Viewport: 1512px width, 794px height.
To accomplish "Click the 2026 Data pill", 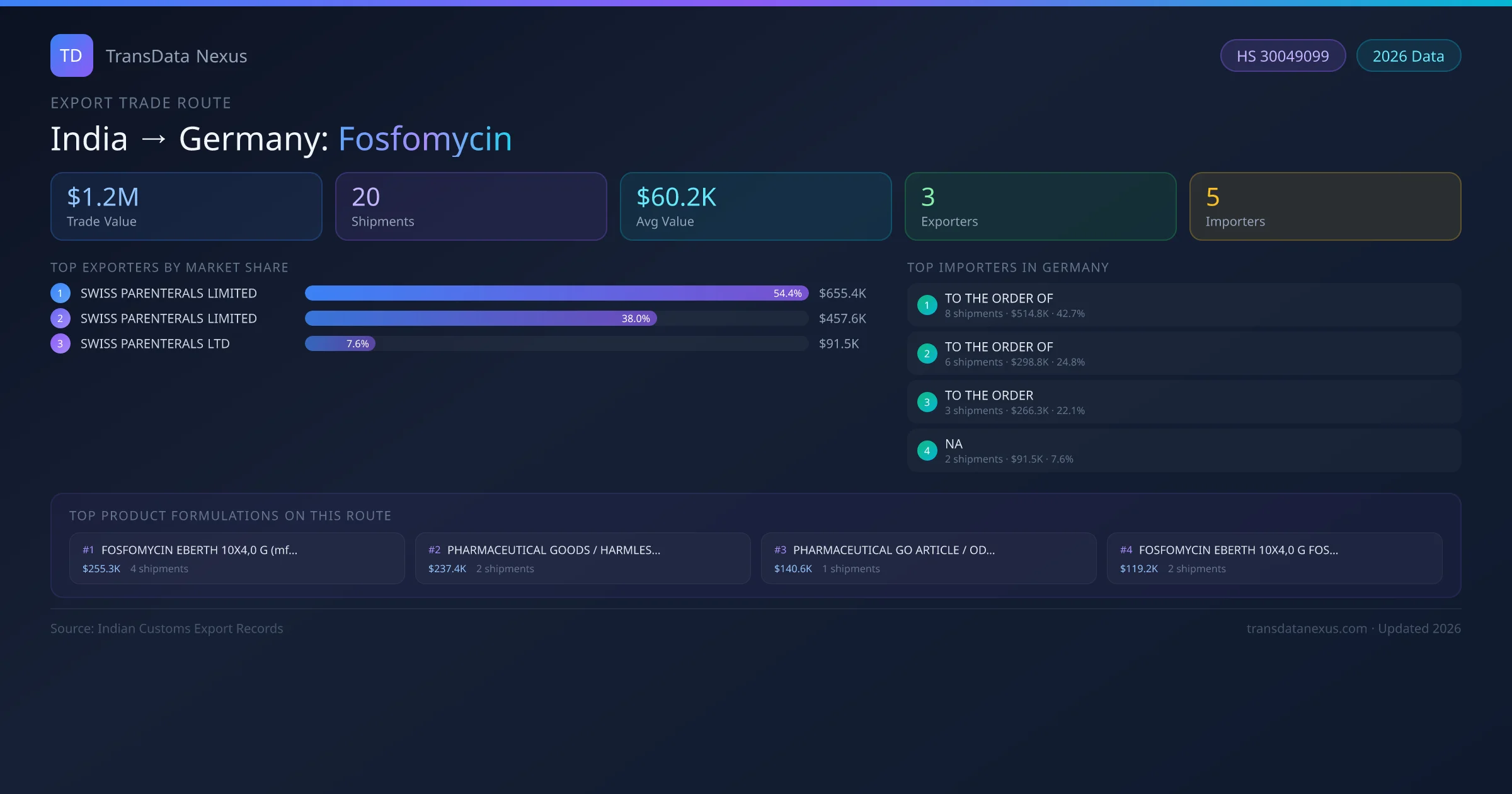I will (x=1408, y=56).
